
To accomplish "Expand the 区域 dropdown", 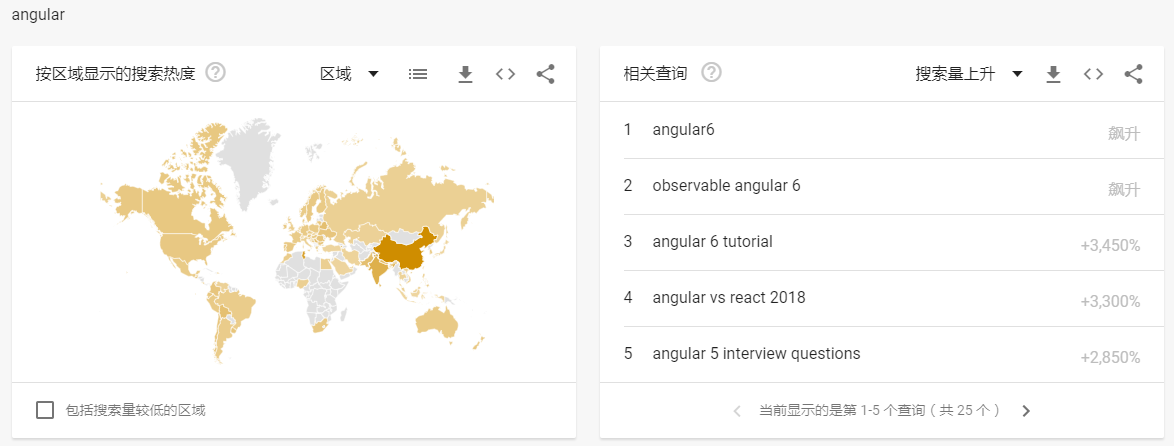I will pos(350,73).
